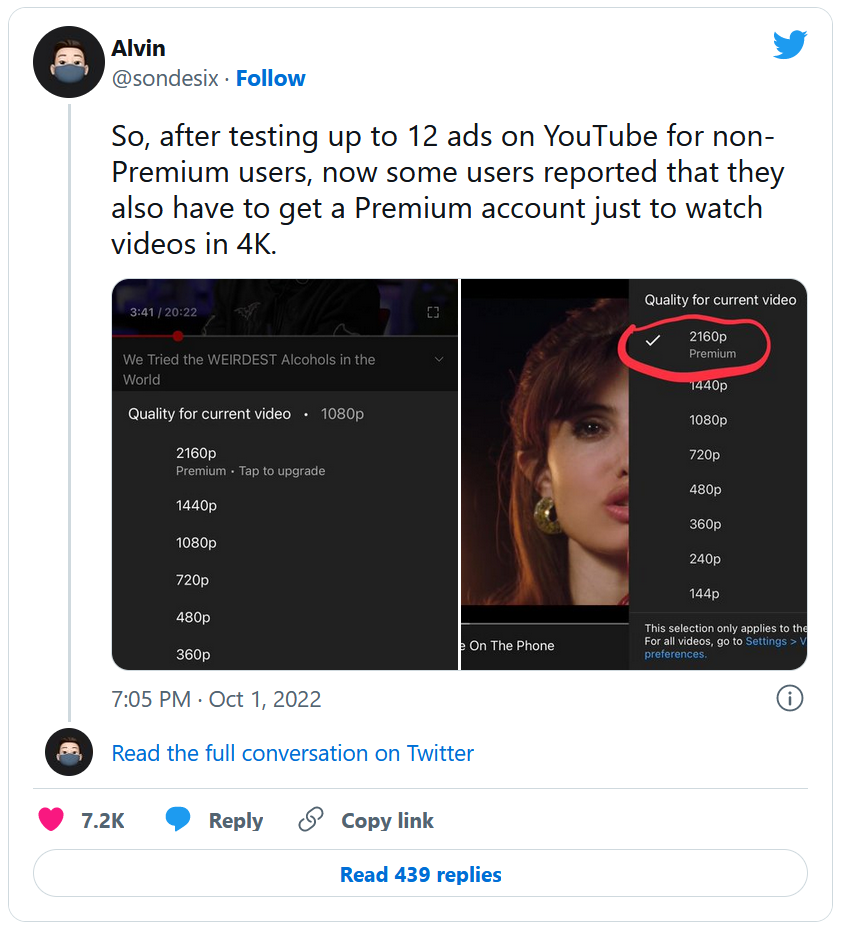The width and height of the screenshot is (841, 930).
Task: Click the blue reply bubble icon
Action: (x=178, y=820)
